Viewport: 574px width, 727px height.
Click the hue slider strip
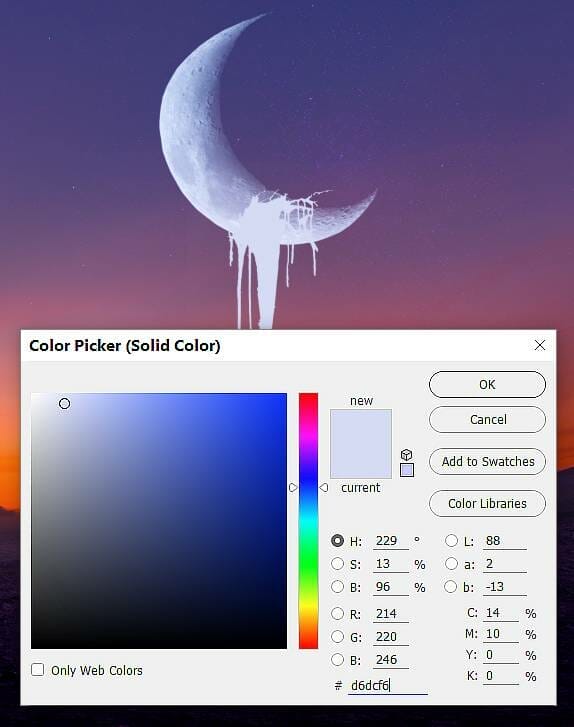308,521
